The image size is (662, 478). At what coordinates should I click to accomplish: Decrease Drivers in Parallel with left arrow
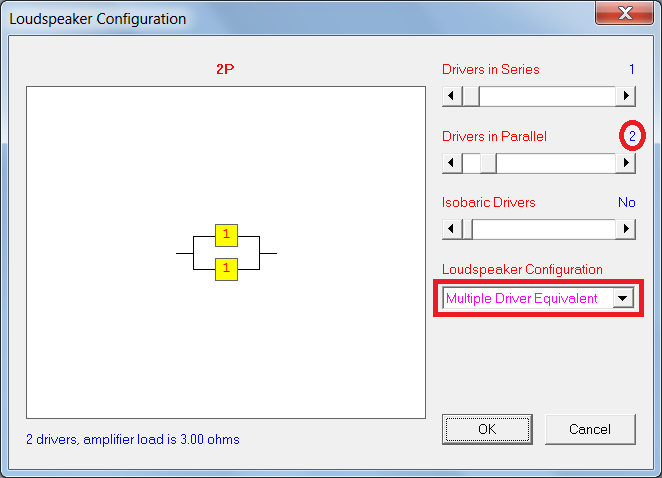click(x=452, y=163)
